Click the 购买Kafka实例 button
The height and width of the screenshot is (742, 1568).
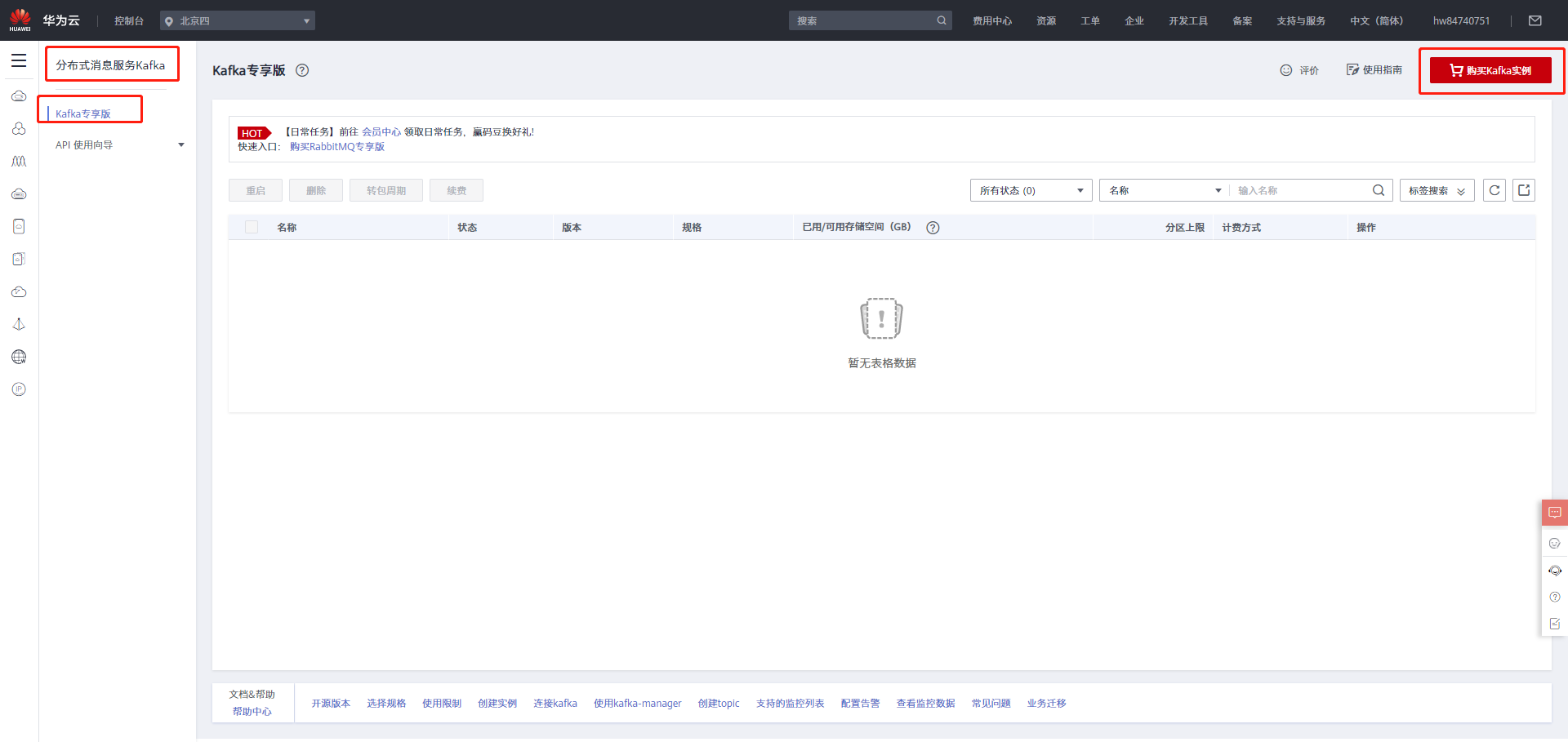pos(1490,70)
